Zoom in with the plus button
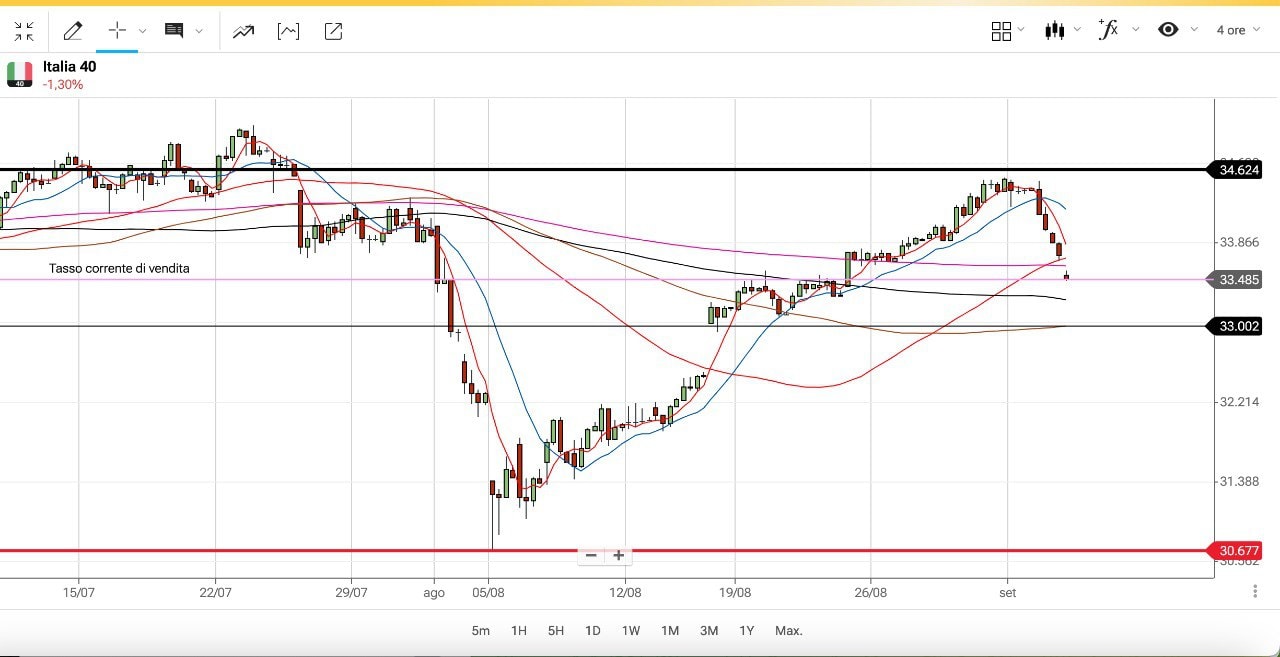 tap(619, 556)
